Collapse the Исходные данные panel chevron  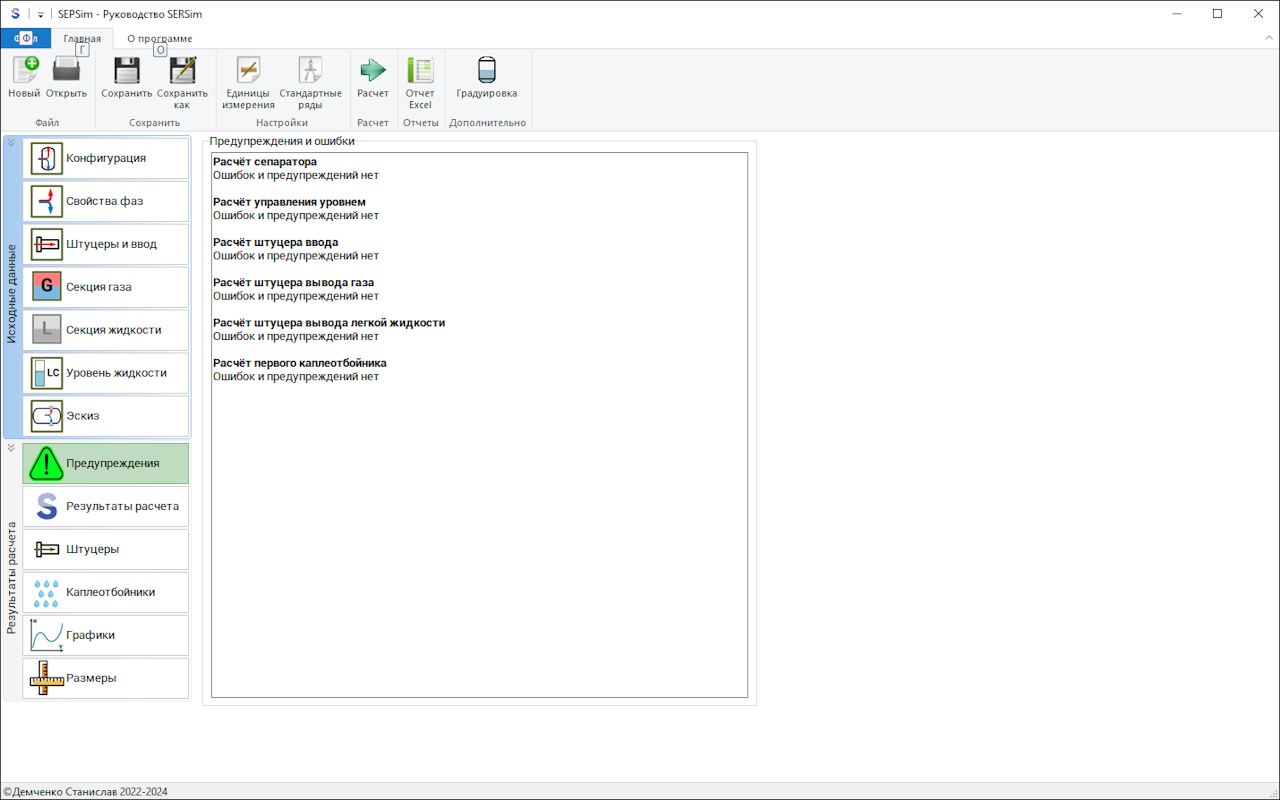[11, 143]
